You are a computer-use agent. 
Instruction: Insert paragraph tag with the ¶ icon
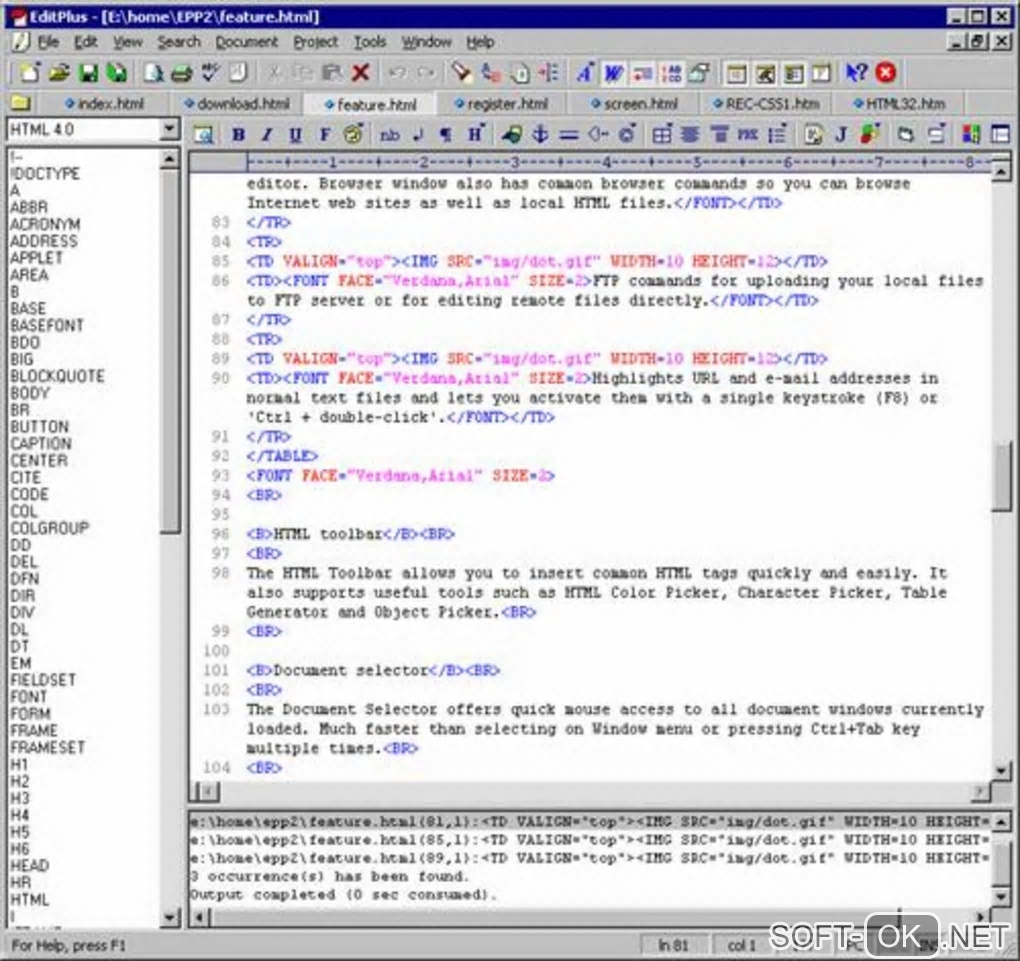click(x=446, y=135)
